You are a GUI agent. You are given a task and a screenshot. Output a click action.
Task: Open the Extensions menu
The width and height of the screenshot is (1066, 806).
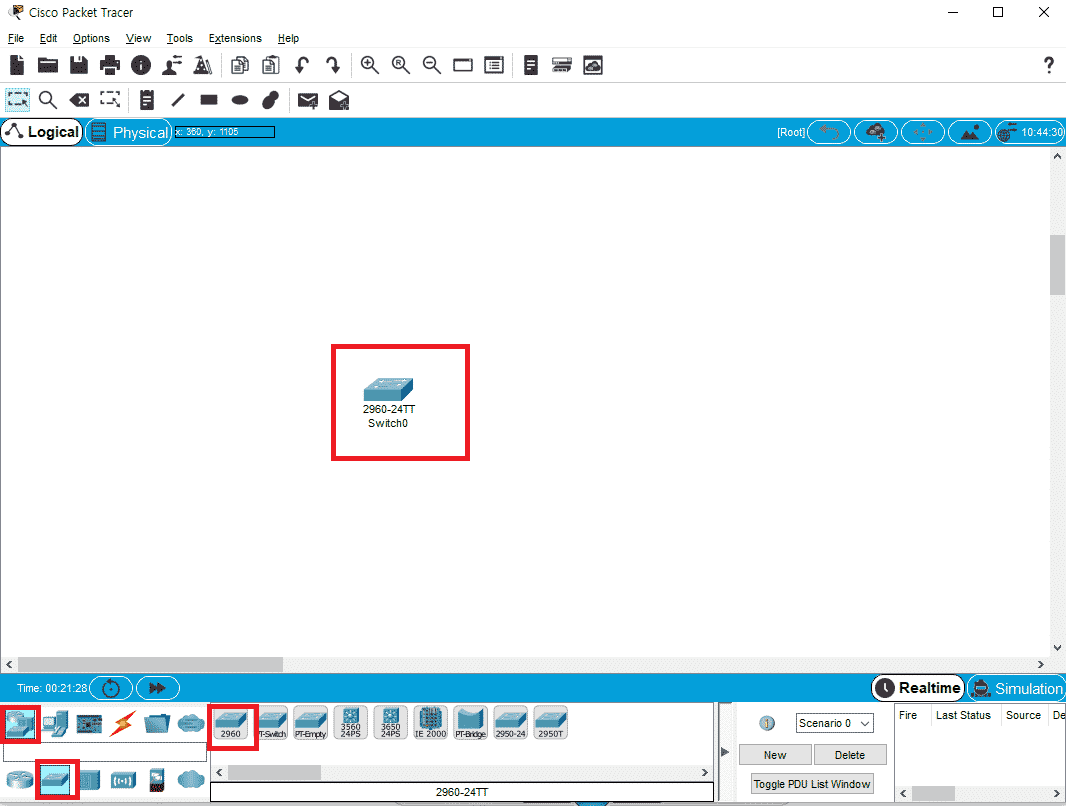234,38
